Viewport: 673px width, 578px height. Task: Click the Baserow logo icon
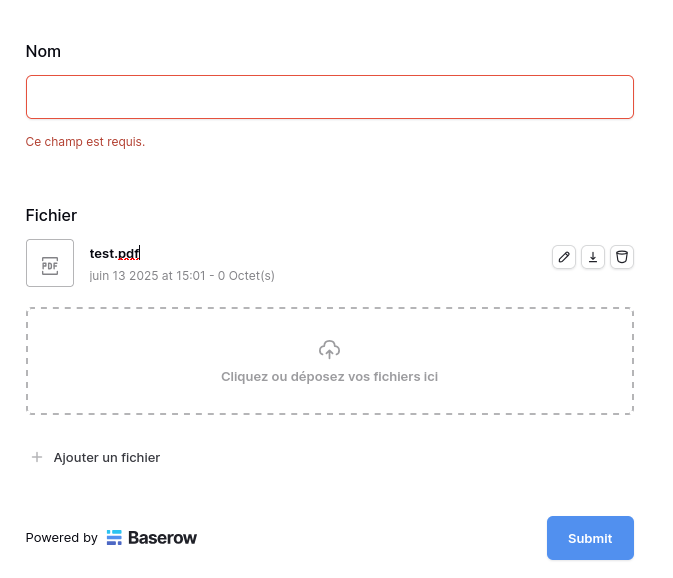[x=114, y=537]
